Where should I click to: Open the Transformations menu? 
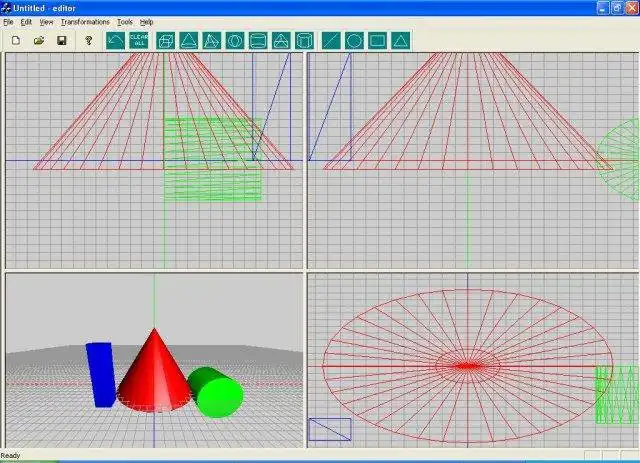[85, 22]
